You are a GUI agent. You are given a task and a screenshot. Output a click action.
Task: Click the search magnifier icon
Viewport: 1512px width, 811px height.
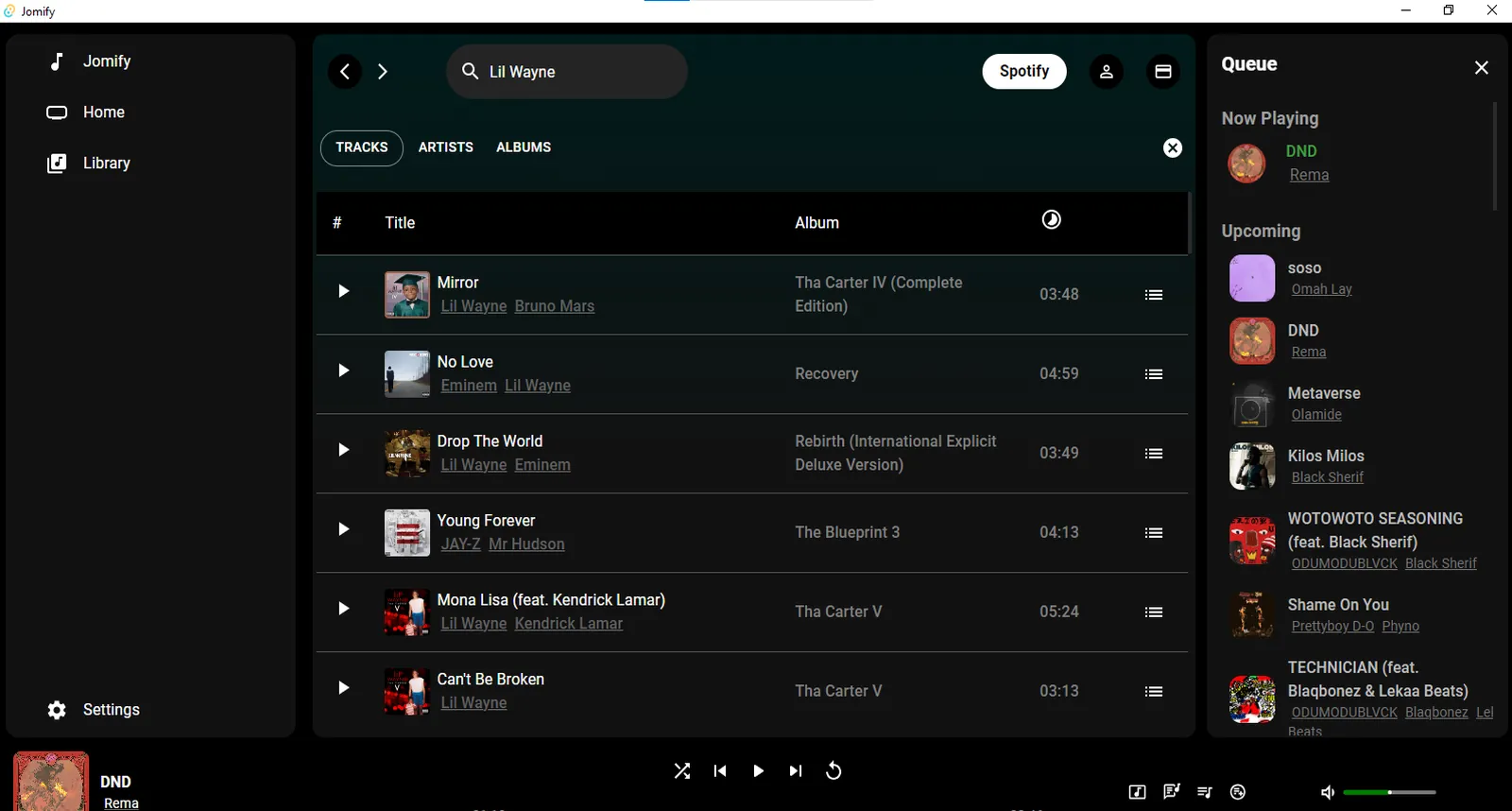coord(470,71)
